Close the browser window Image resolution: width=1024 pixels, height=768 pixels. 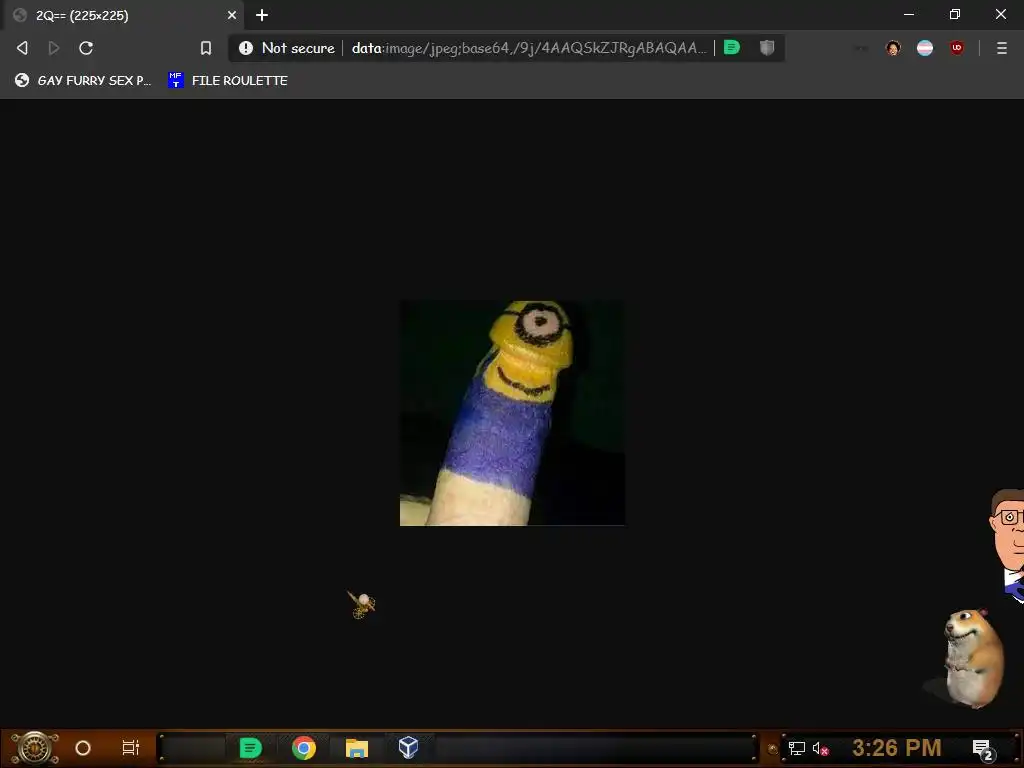coord(1000,14)
